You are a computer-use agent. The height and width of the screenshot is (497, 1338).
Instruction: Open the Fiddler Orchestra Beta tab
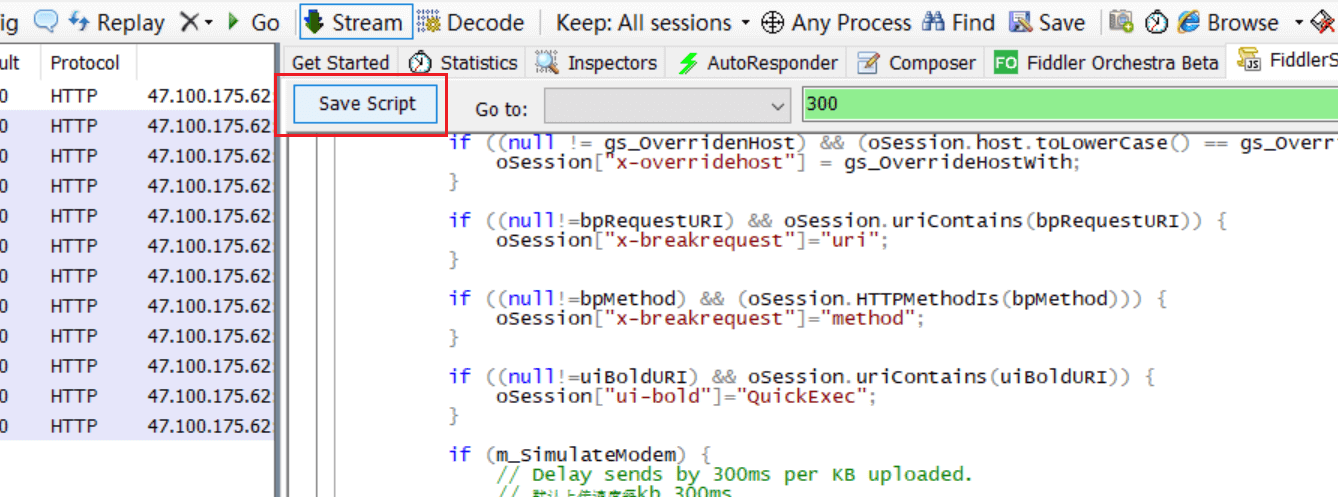click(x=1106, y=62)
